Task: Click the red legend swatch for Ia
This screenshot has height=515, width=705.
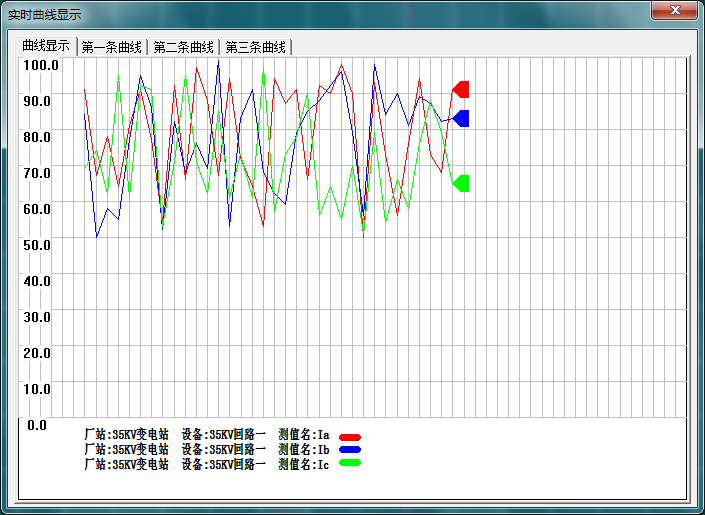Action: [350, 437]
